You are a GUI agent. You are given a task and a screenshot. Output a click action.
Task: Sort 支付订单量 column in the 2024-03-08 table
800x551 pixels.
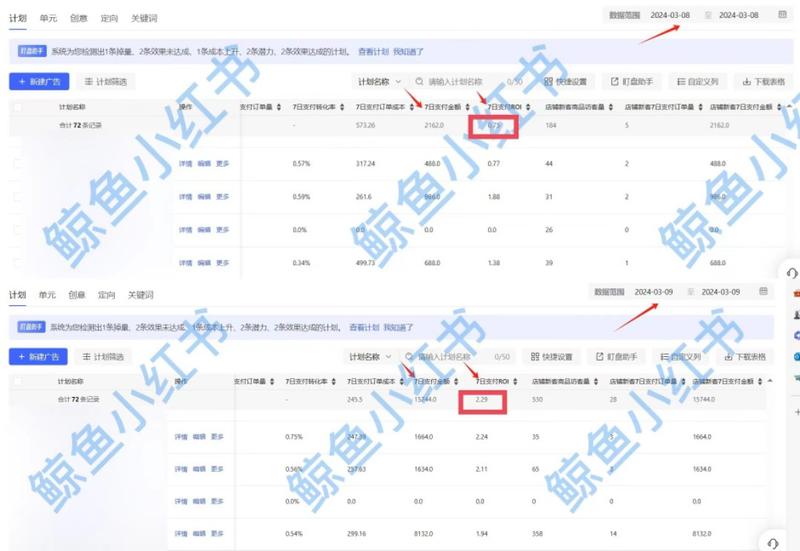coord(279,107)
